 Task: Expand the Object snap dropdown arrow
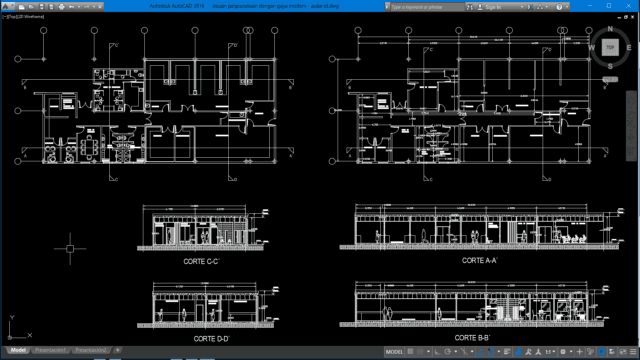[499, 351]
